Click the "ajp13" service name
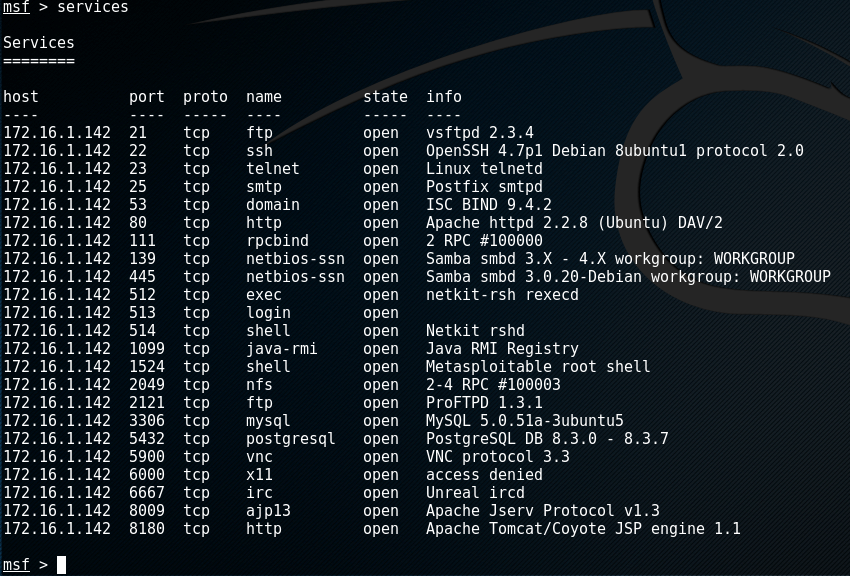850x576 pixels. 268,510
